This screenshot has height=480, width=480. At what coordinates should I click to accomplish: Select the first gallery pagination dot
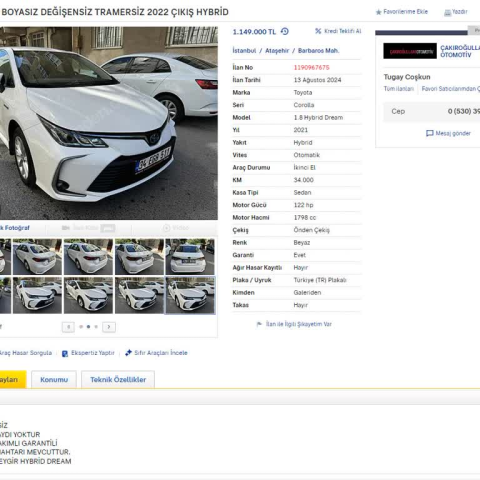(x=81, y=327)
